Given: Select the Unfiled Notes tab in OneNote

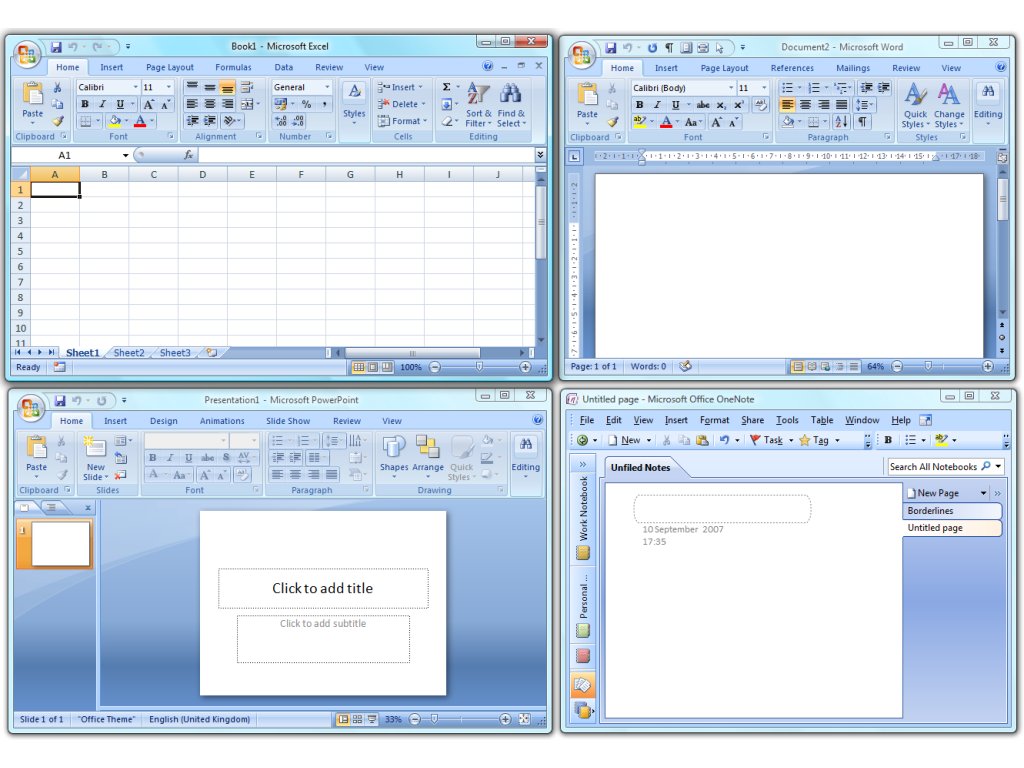Looking at the screenshot, I should tap(640, 468).
